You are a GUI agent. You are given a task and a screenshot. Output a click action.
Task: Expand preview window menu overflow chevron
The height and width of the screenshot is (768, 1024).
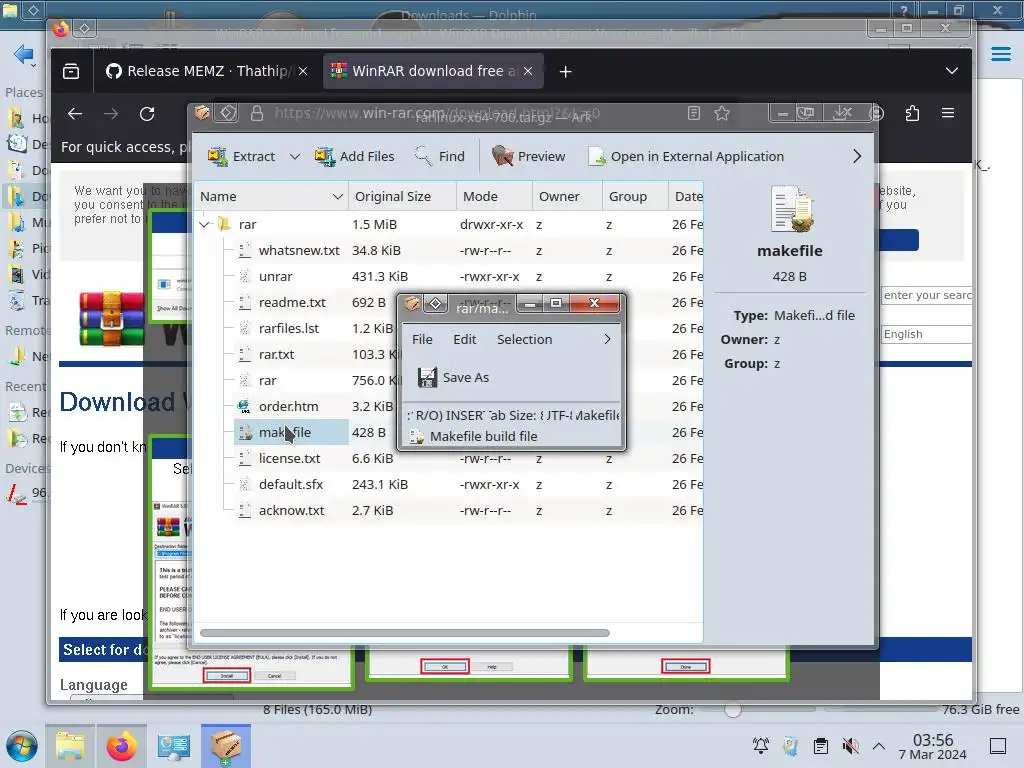607,340
